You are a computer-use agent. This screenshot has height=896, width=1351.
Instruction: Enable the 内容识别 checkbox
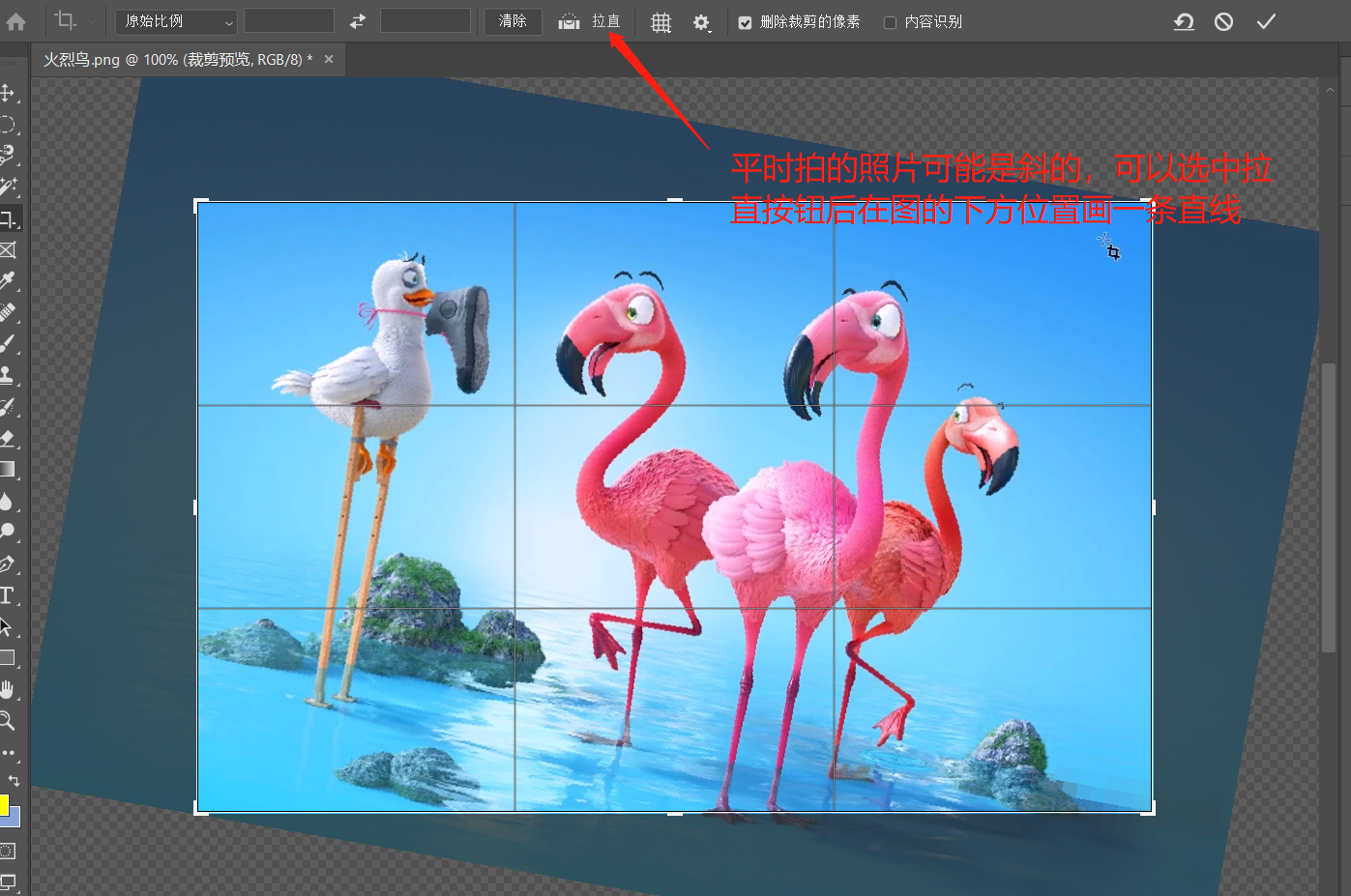pyautogui.click(x=890, y=22)
